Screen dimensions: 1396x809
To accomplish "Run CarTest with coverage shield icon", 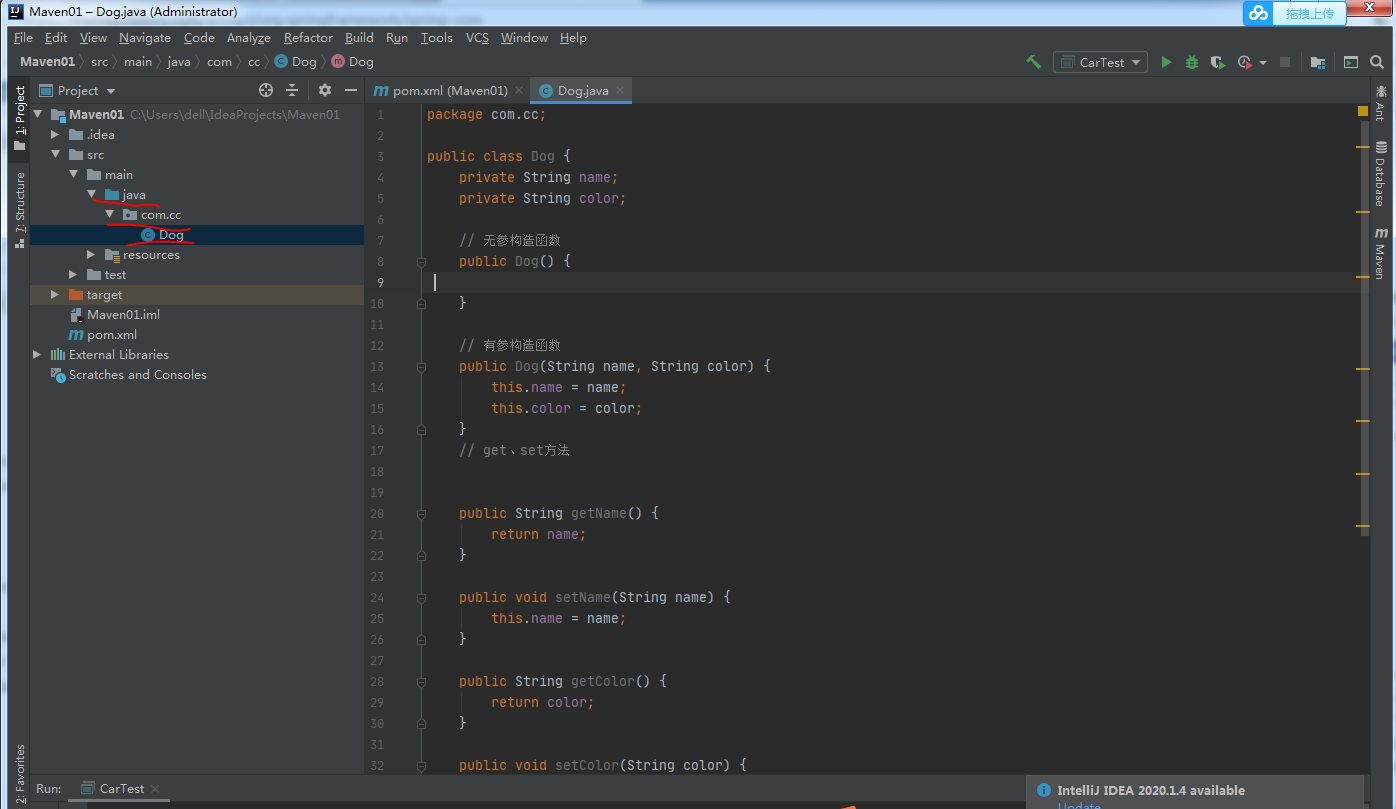I will tap(1217, 62).
